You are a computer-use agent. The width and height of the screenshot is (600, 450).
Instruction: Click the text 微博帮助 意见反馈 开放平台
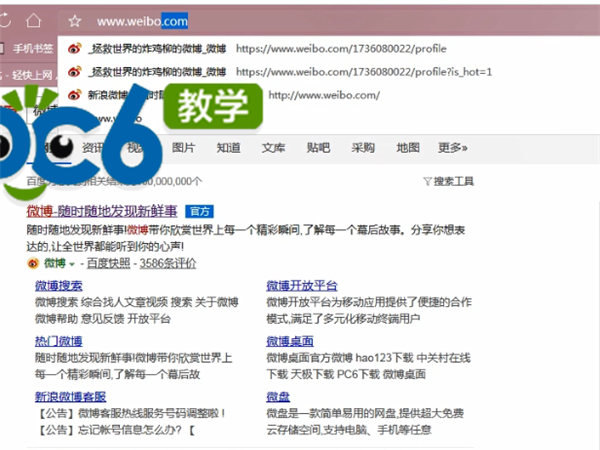[103, 319]
